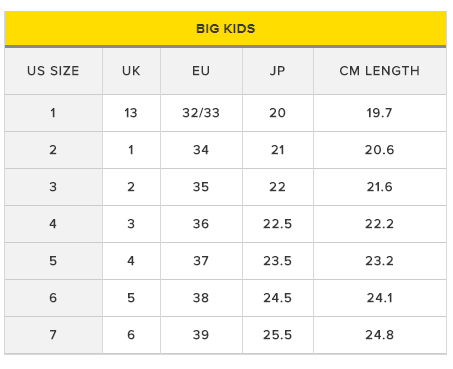The width and height of the screenshot is (453, 369).
Task: Select the JP 22.5 cell
Action: coord(278,224)
